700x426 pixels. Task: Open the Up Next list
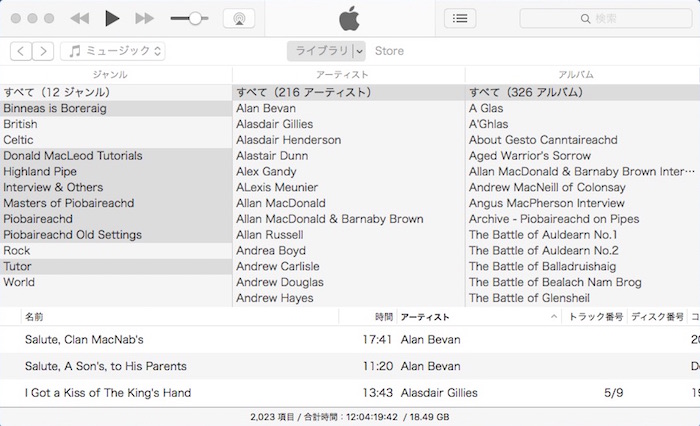pyautogui.click(x=459, y=18)
